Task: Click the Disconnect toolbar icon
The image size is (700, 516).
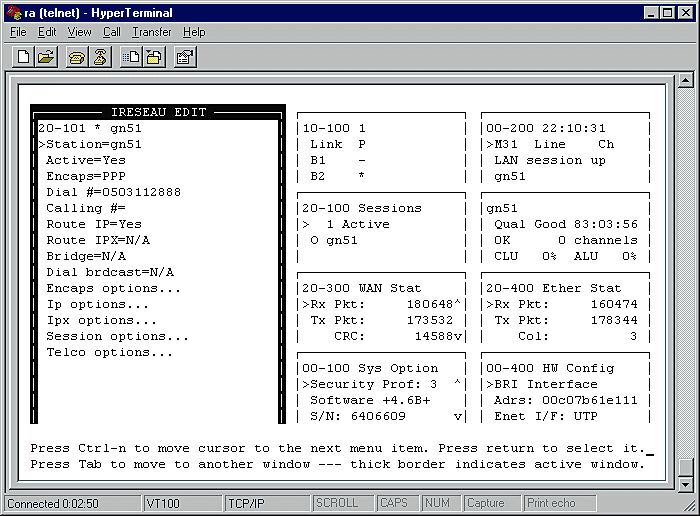Action: tap(100, 57)
